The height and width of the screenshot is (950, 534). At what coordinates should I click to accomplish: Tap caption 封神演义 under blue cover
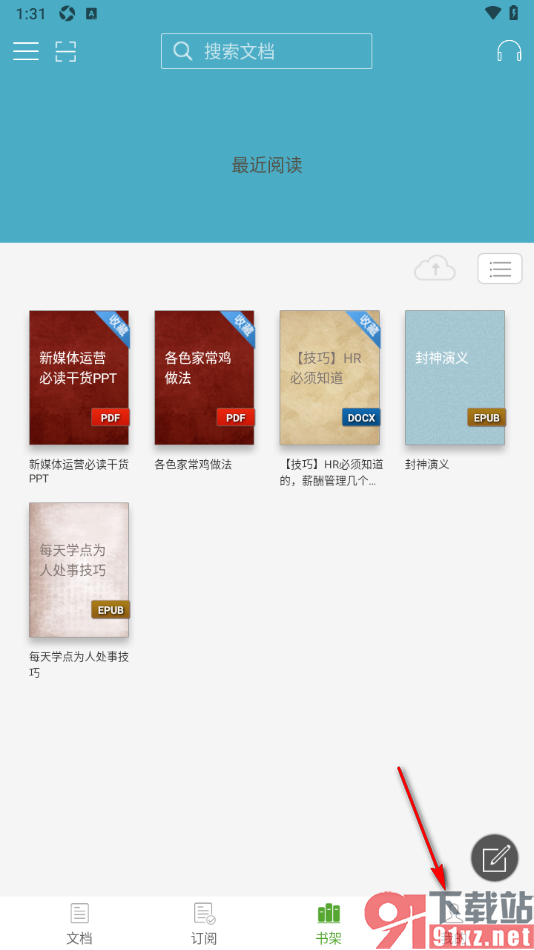427,465
